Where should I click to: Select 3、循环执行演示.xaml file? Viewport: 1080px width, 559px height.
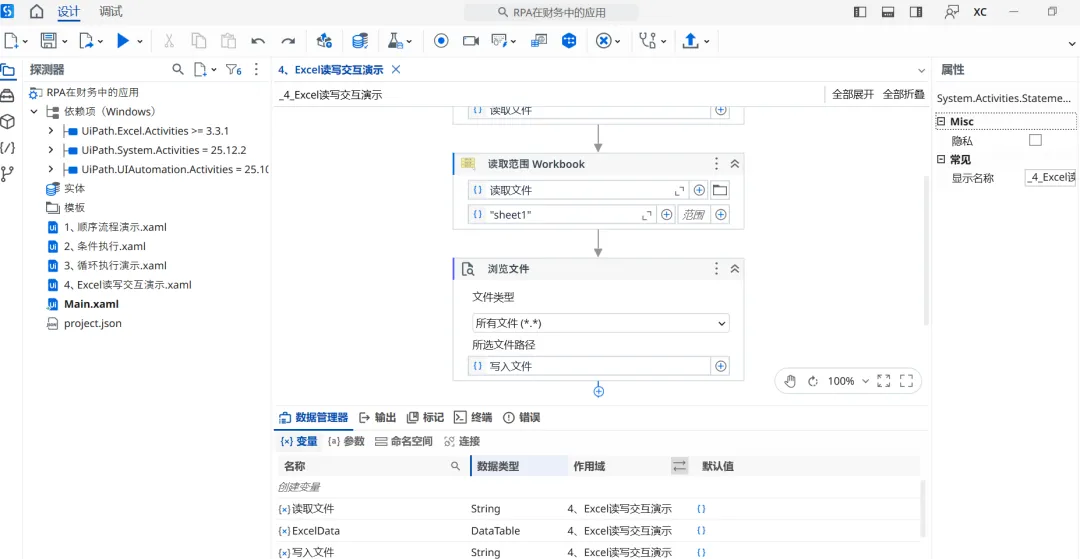click(115, 265)
